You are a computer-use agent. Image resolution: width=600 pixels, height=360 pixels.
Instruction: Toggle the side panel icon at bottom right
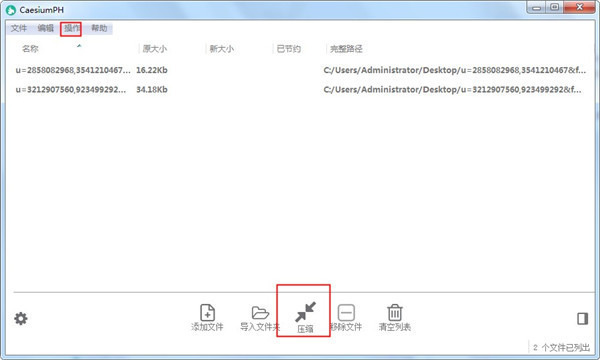click(x=582, y=318)
